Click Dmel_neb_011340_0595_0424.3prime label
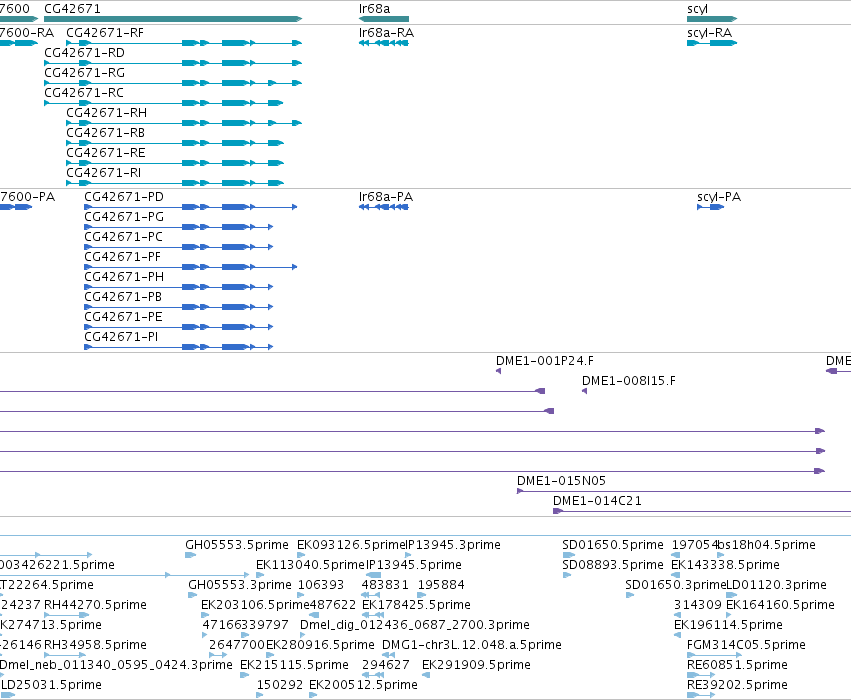The width and height of the screenshot is (851, 700). (x=116, y=665)
